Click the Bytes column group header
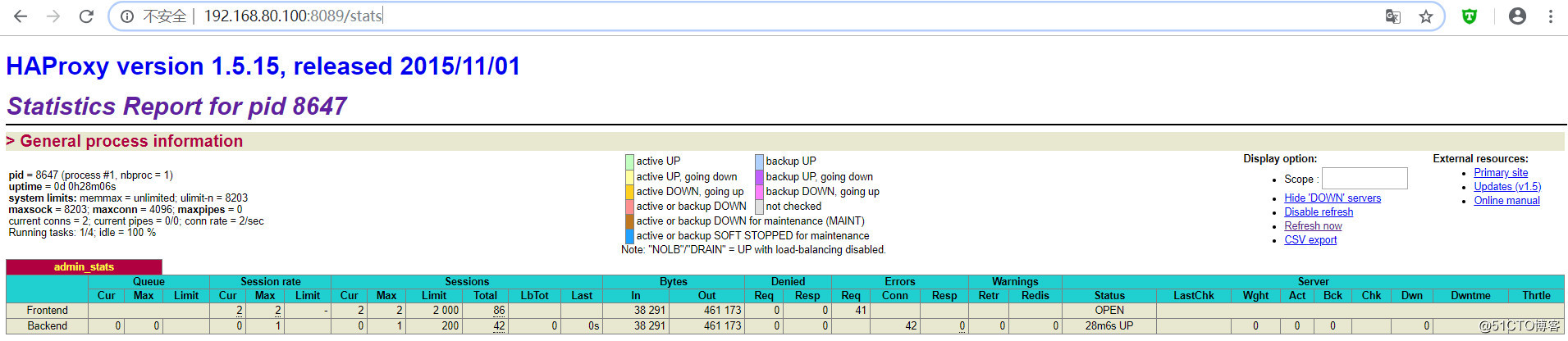The height and width of the screenshot is (341, 1568). click(x=674, y=282)
